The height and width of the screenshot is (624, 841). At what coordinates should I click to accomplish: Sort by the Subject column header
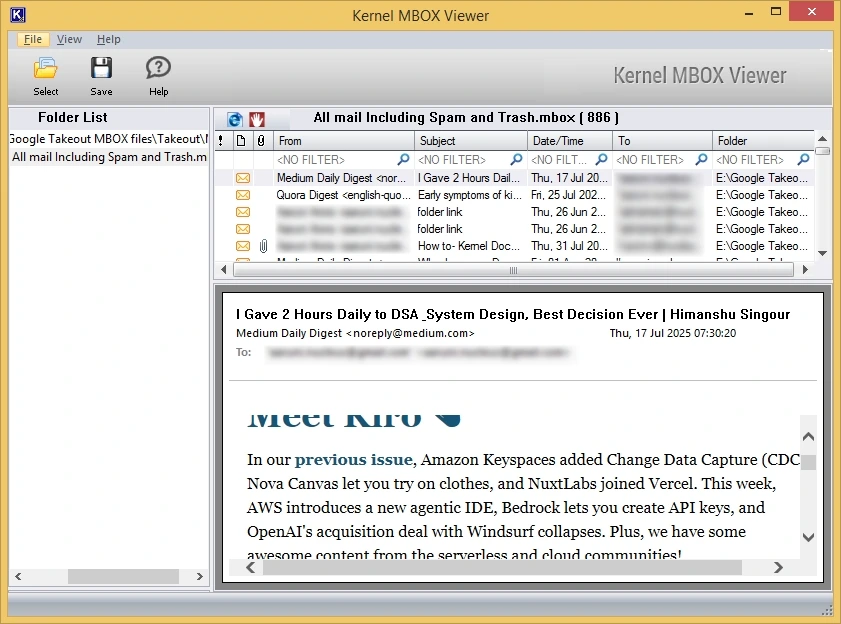[471, 141]
